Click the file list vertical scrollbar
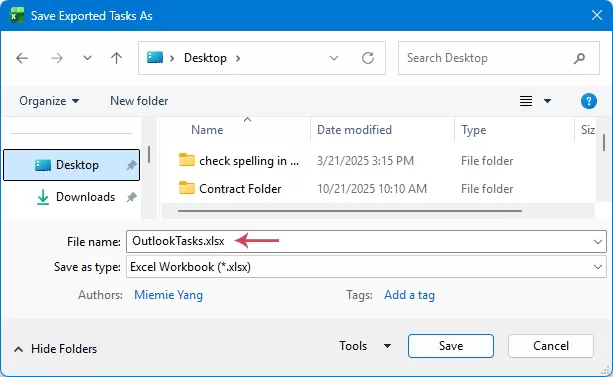613x377 pixels. pos(604,142)
